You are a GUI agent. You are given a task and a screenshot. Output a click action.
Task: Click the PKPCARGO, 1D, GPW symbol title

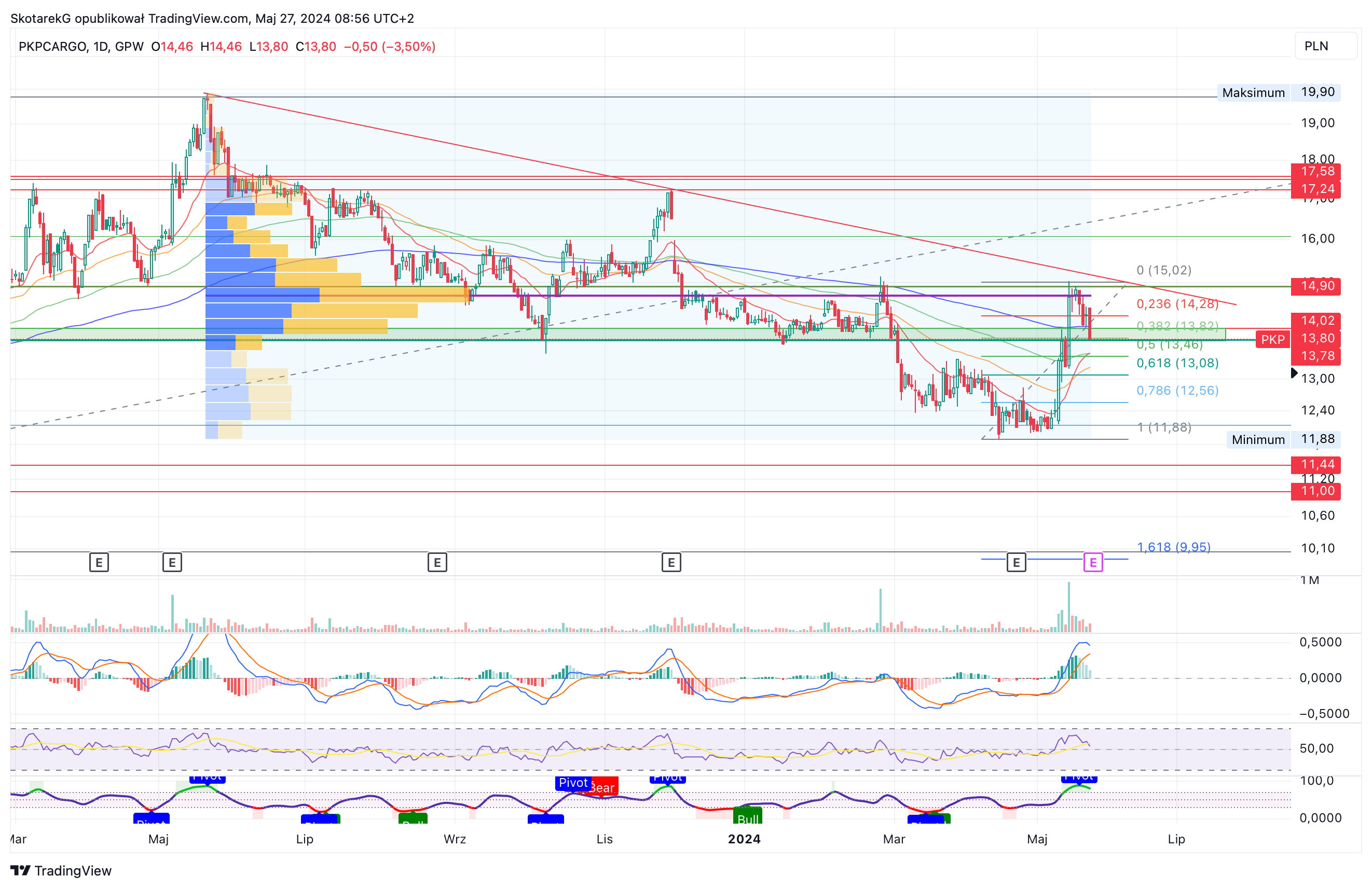click(x=81, y=47)
